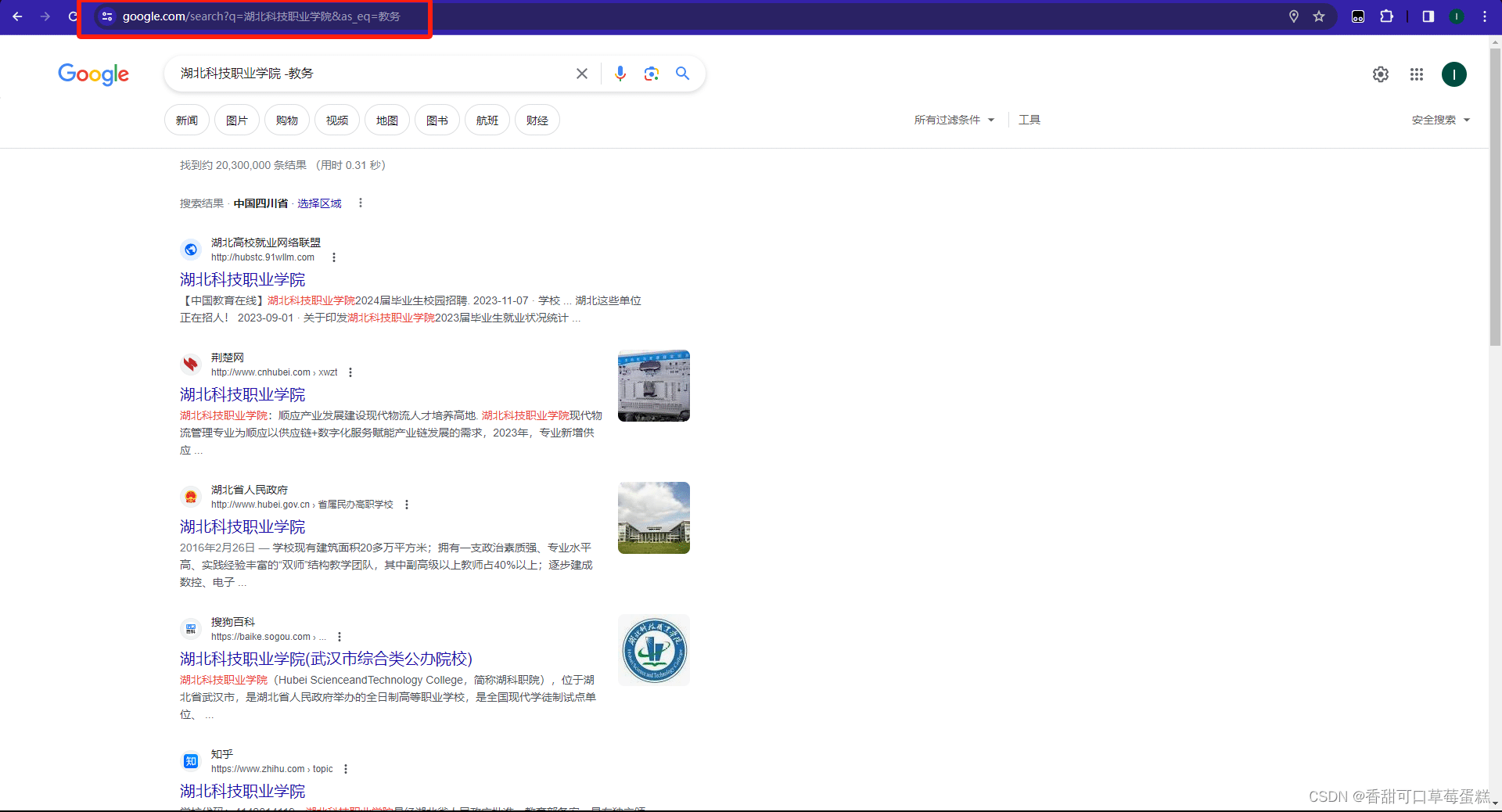The image size is (1502, 812).
Task: Click the http://hubstc.91wllm.com URL text
Action: pos(263,257)
